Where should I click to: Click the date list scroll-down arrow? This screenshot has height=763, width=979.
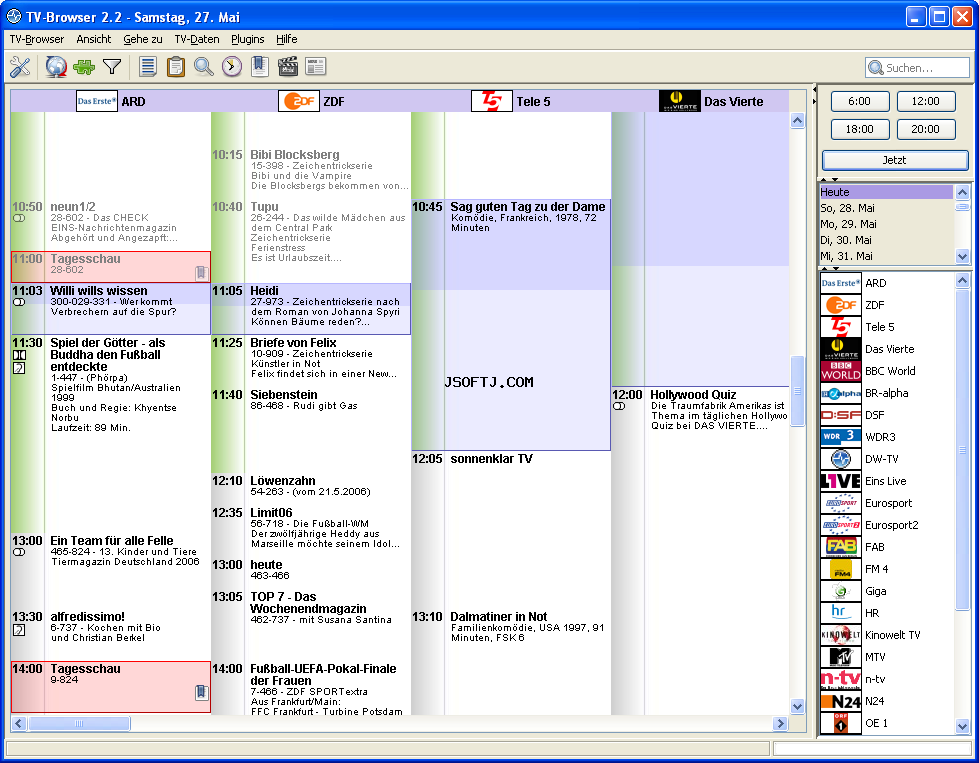coord(962,256)
